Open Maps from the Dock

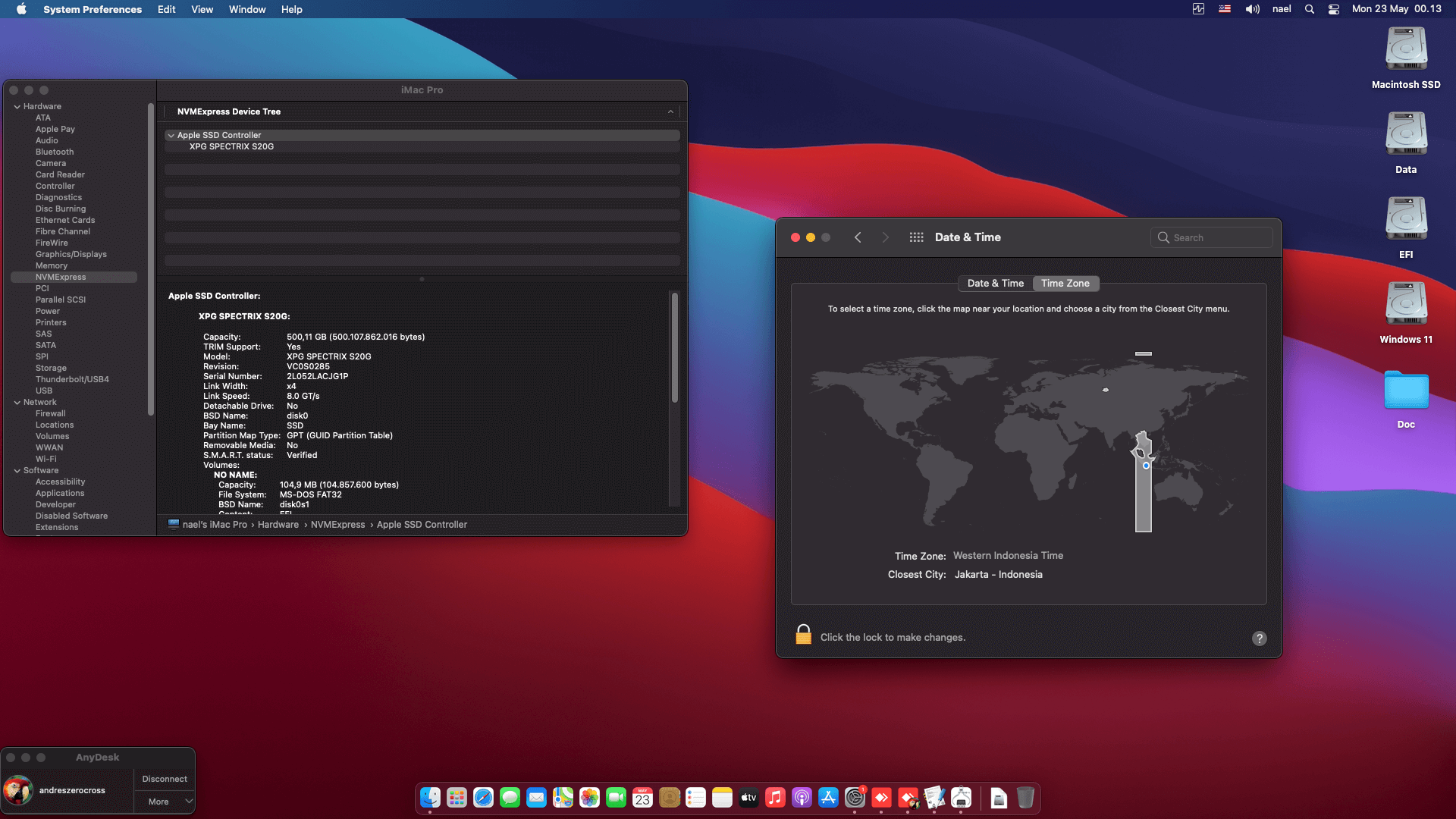click(563, 798)
